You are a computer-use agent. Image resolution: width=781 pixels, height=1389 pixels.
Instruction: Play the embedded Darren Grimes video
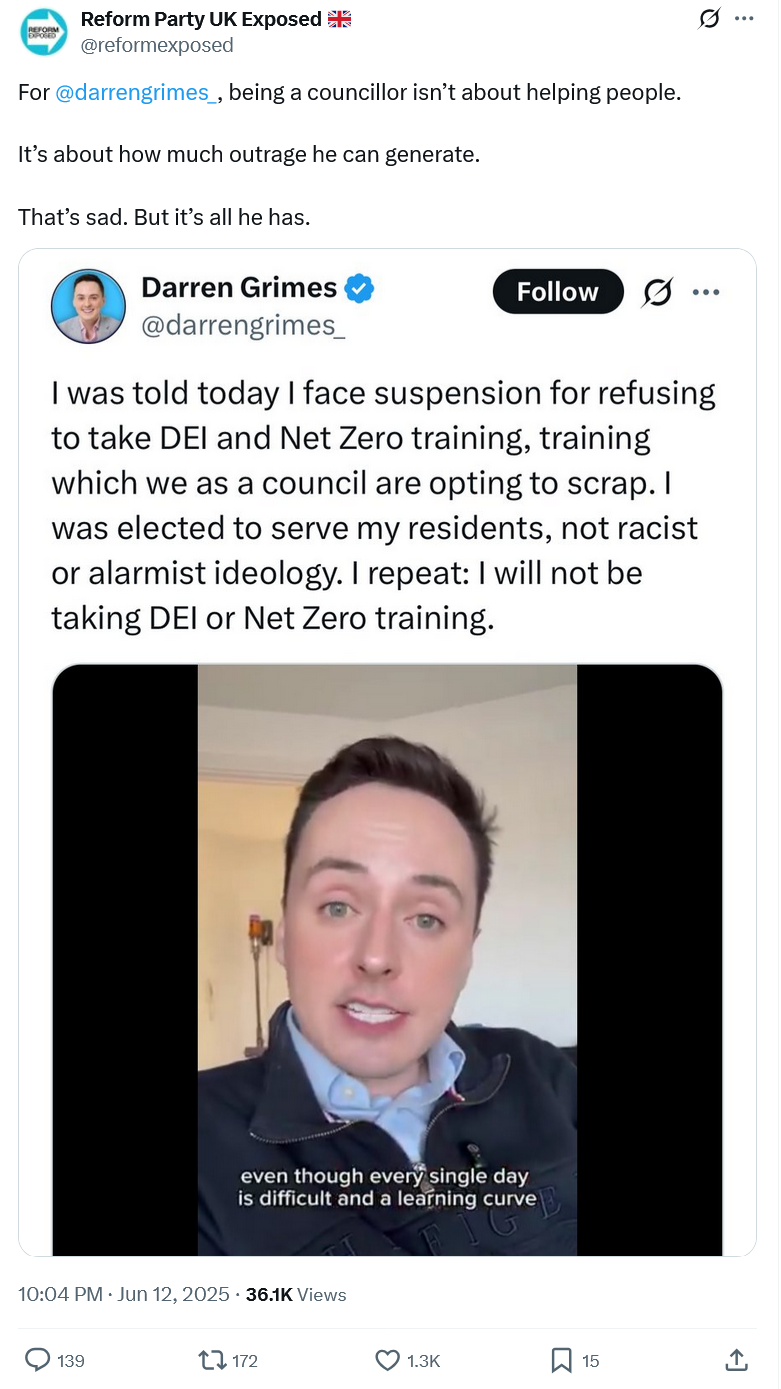[x=387, y=960]
